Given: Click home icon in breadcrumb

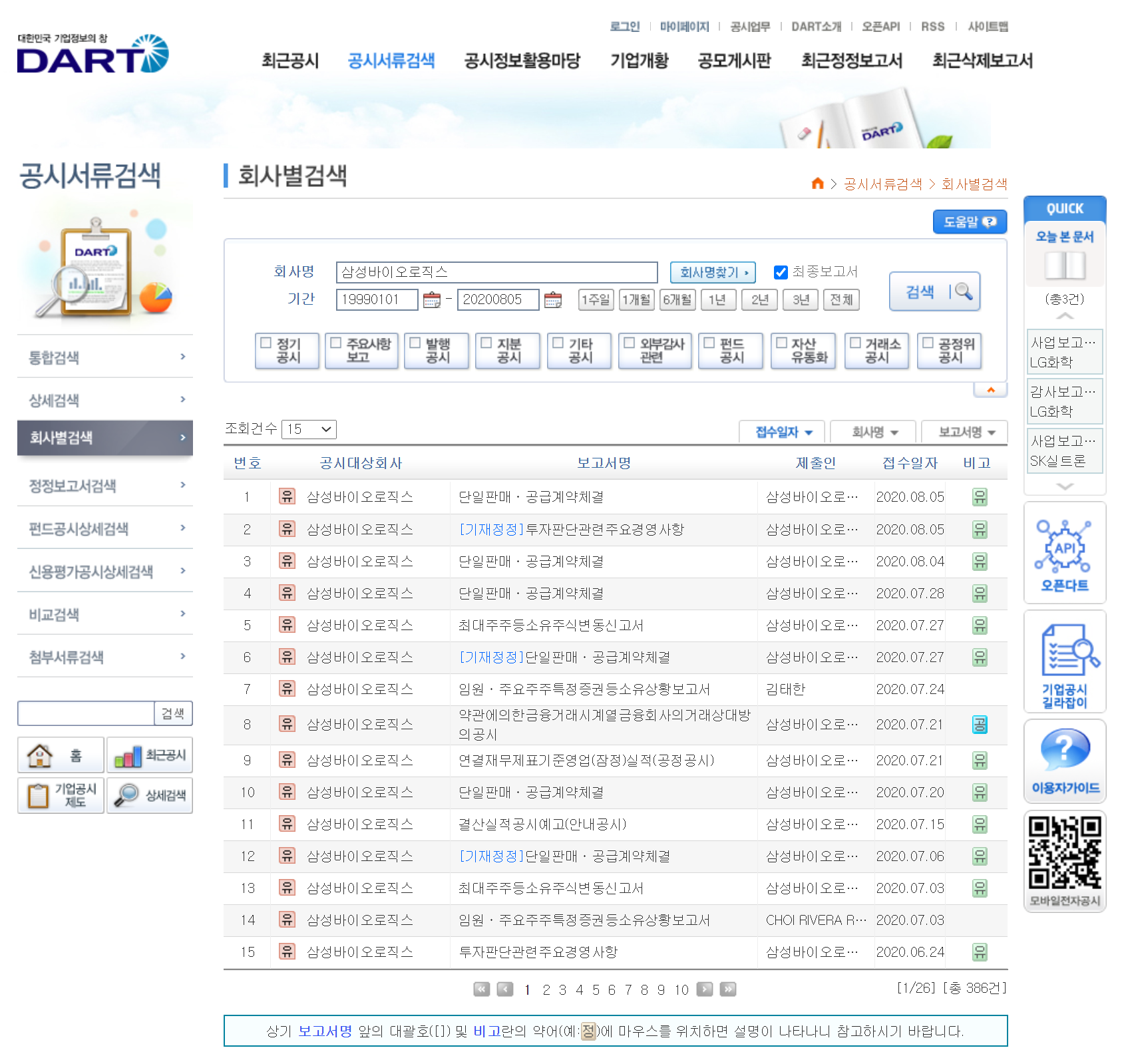Looking at the screenshot, I should [818, 183].
